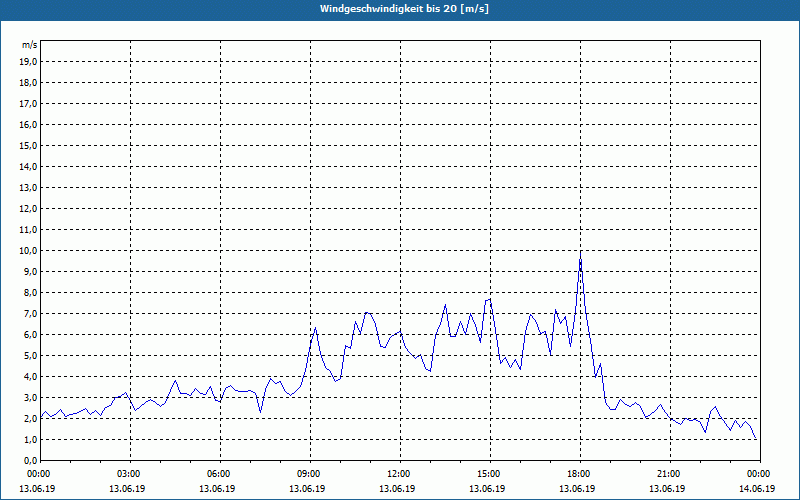This screenshot has height=500, width=800.
Task: Click the 5,0 y-axis tick label
Action: pos(30,356)
